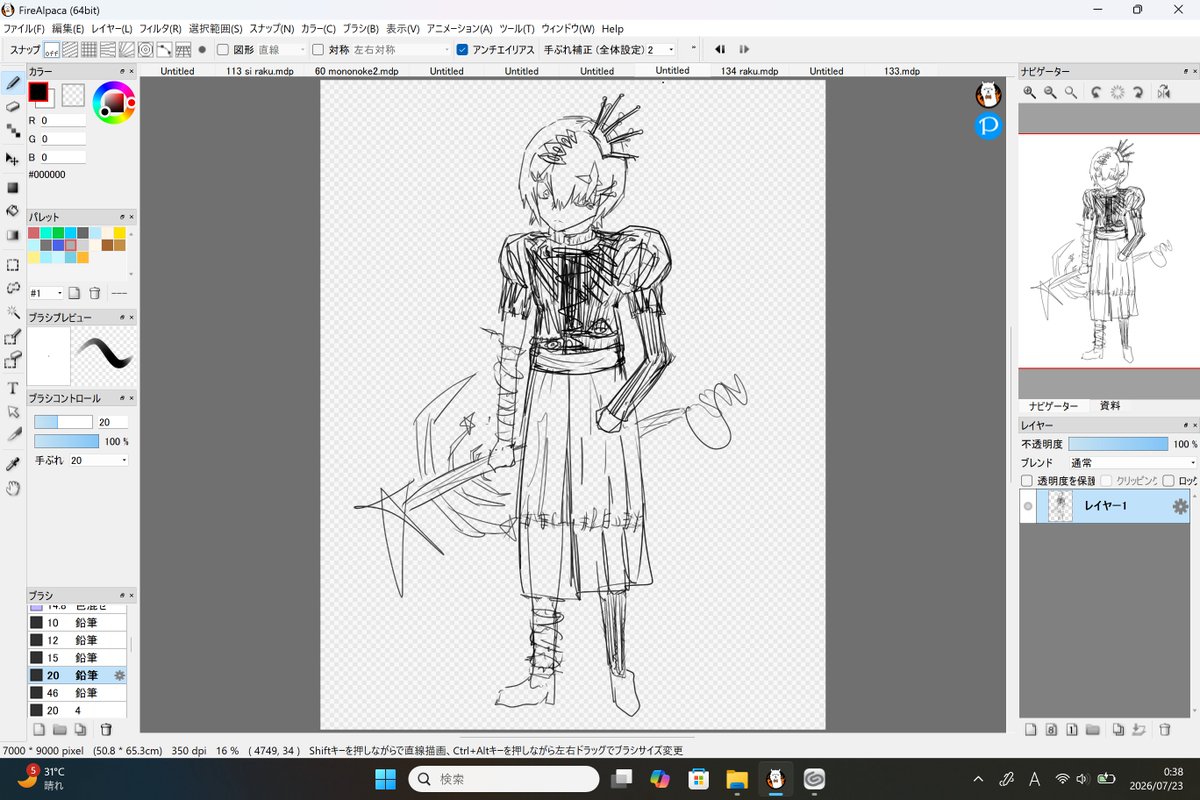
Task: Toggle the 対称 symmetry checkbox
Action: click(318, 49)
